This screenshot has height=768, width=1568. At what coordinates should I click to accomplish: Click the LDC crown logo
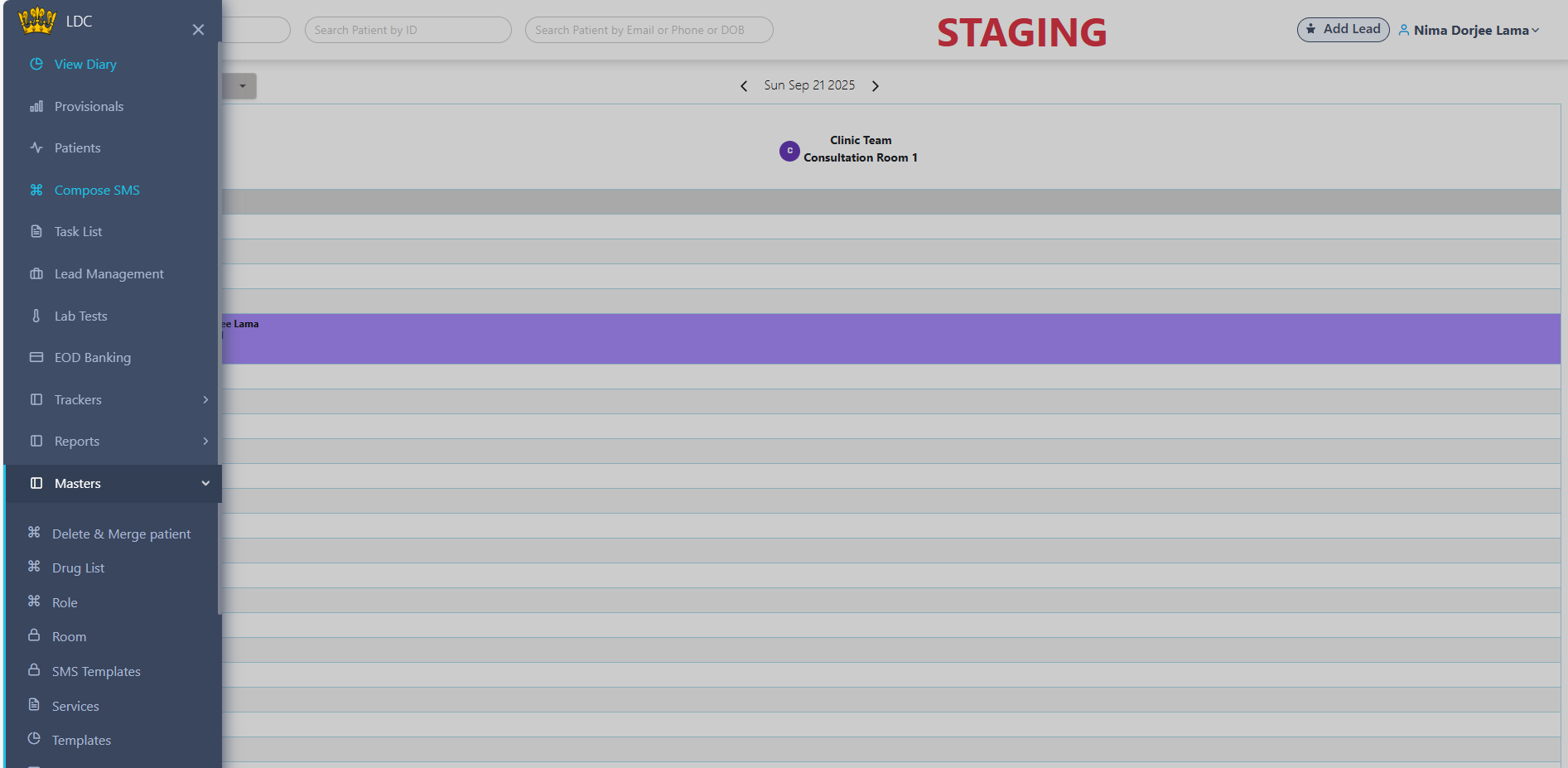click(37, 21)
